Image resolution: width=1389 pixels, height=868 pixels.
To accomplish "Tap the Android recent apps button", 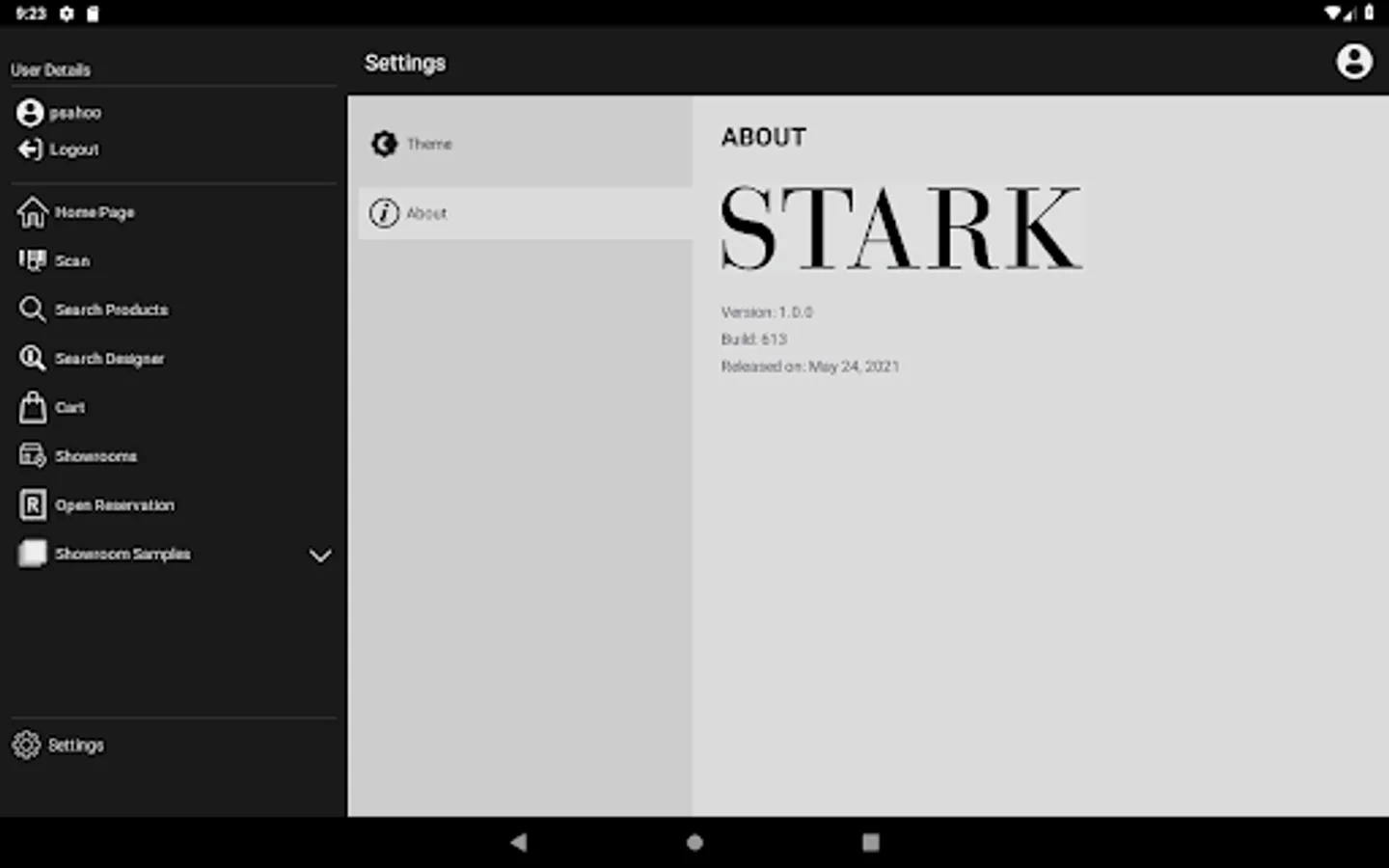I will (x=870, y=842).
